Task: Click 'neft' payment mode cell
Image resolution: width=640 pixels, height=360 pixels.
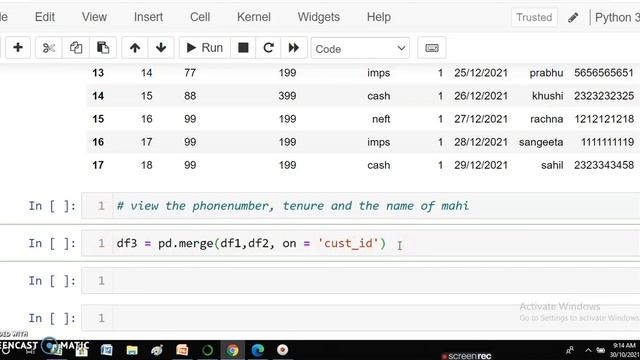Action: (381, 119)
